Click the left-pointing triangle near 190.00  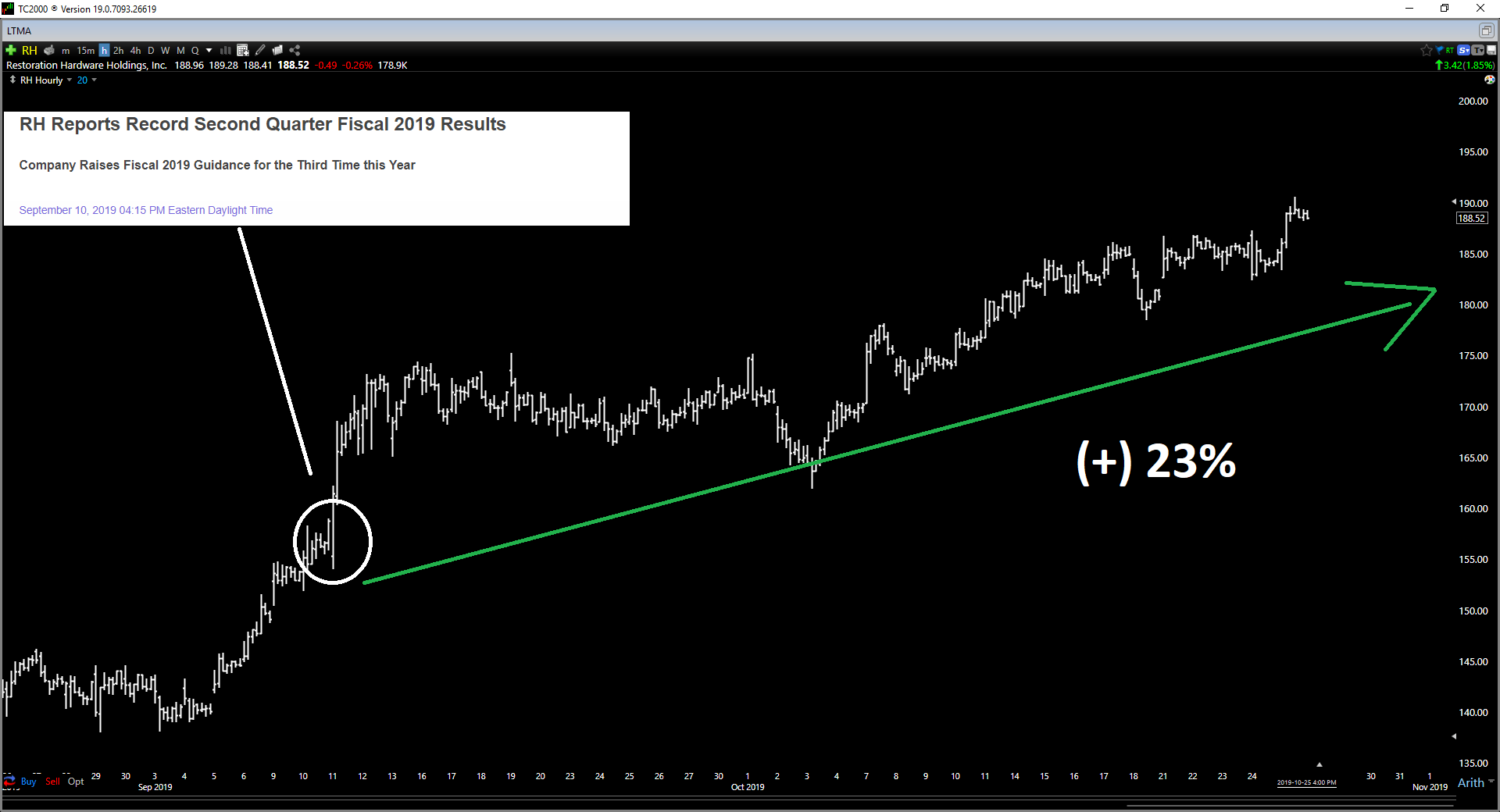[x=1454, y=201]
